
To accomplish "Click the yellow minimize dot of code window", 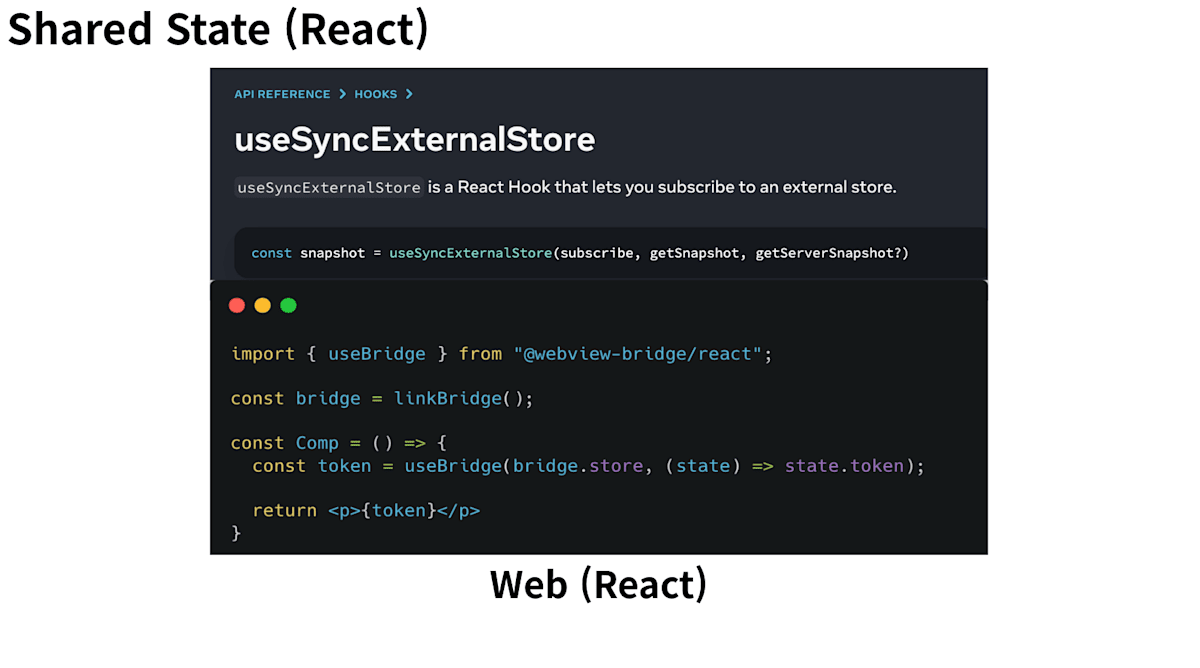I will coord(263,306).
